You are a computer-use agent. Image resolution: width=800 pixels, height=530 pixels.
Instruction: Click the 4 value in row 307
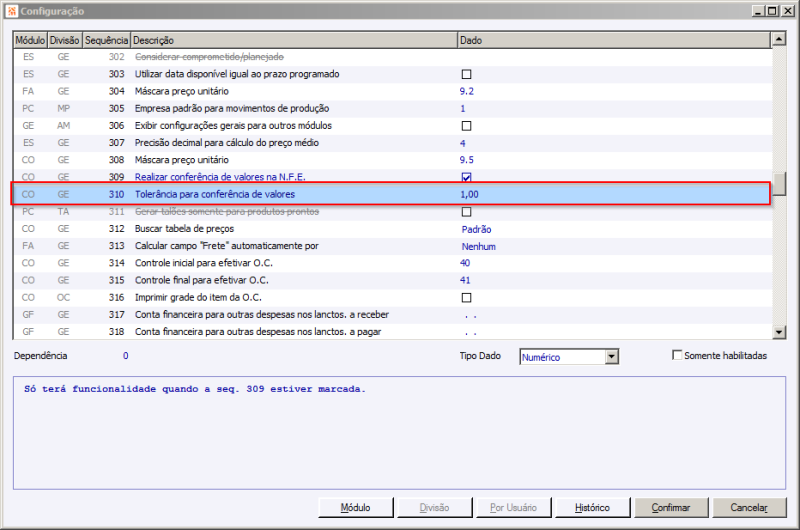point(463,143)
